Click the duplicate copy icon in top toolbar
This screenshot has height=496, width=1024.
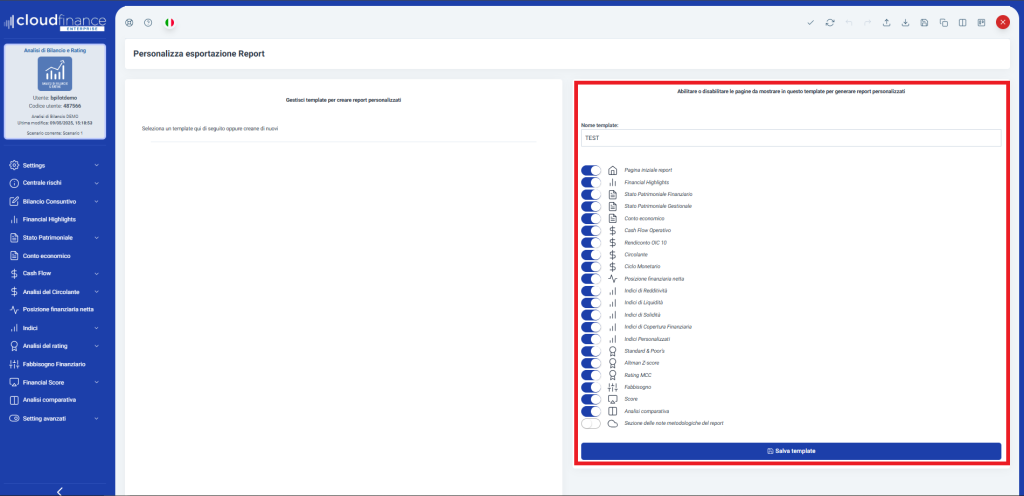point(944,22)
